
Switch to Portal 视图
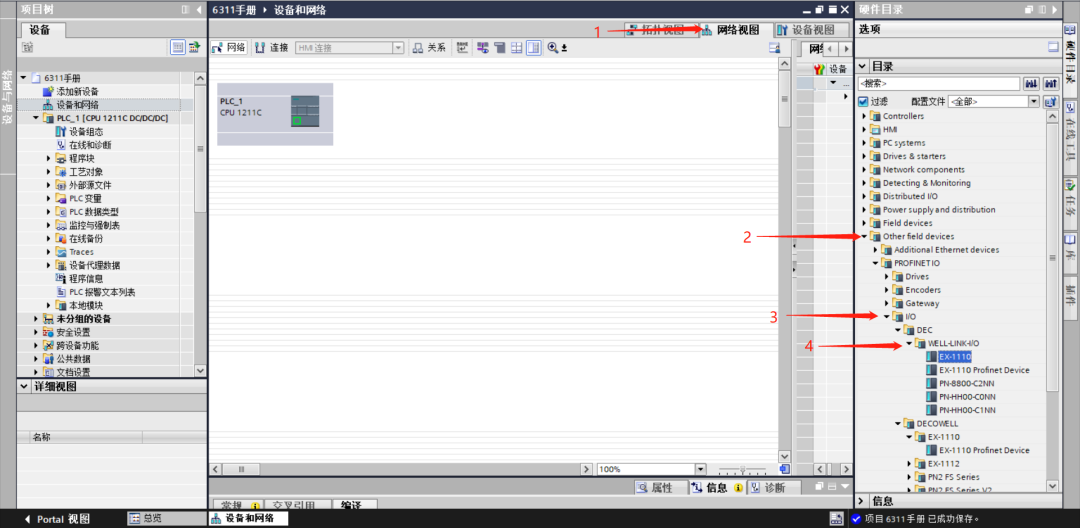pyautogui.click(x=56, y=519)
